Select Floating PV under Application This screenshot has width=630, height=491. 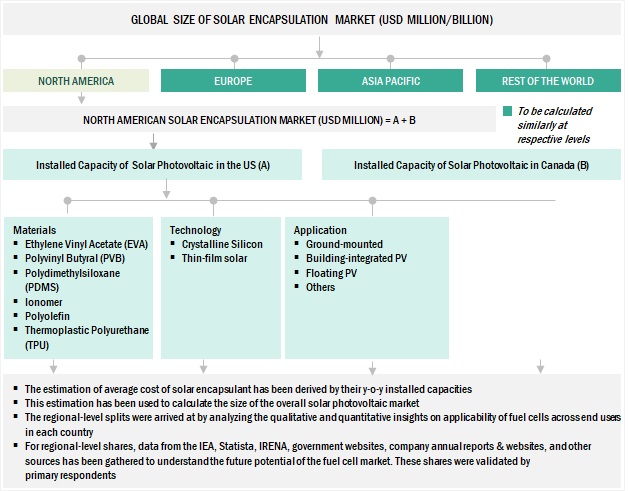[333, 272]
